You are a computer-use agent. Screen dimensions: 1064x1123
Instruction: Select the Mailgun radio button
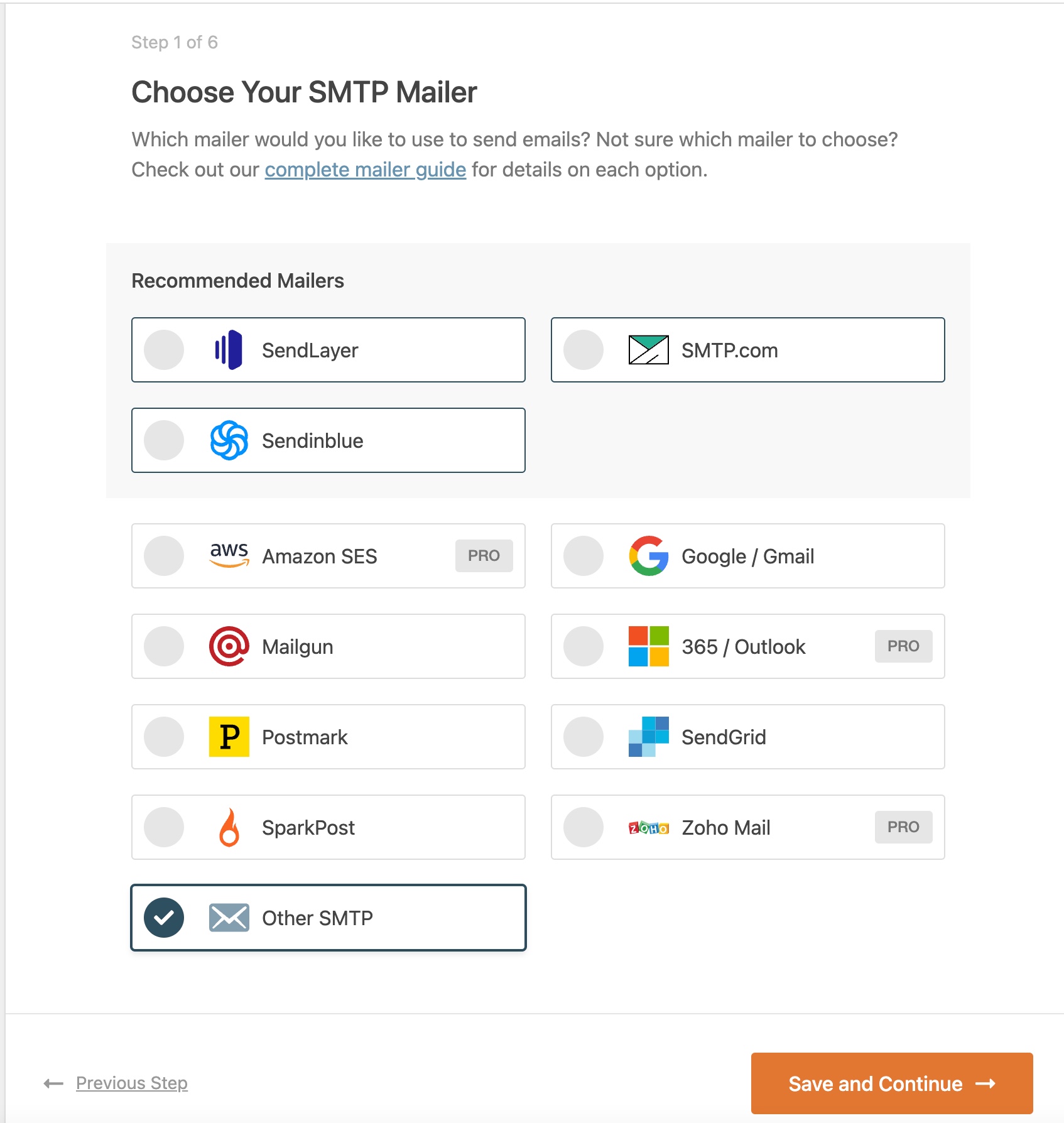pos(164,646)
